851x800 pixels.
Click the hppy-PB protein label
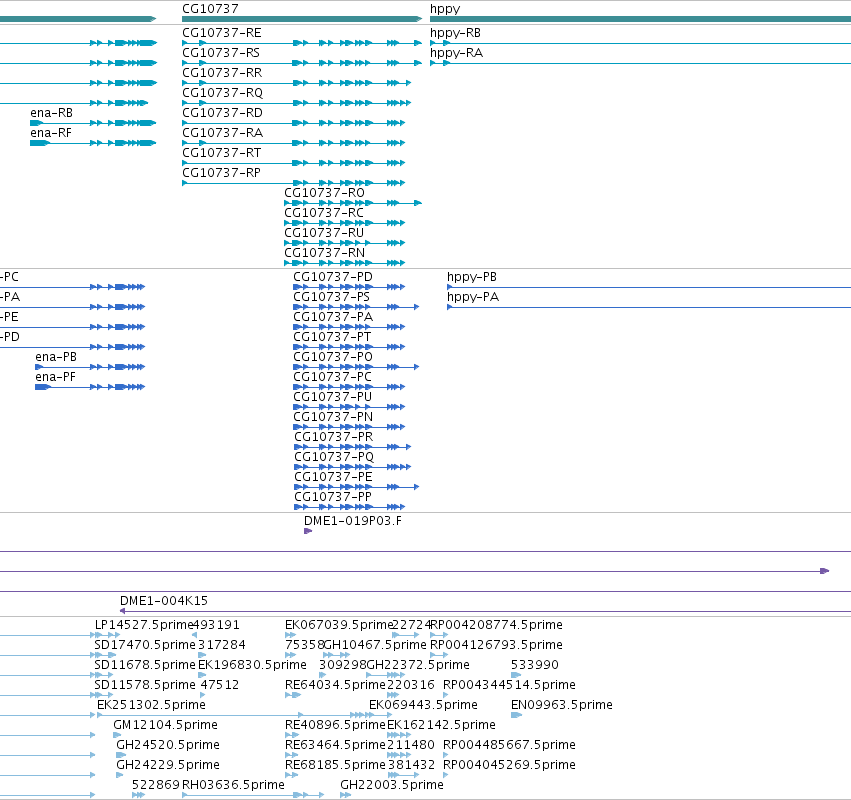(x=472, y=277)
